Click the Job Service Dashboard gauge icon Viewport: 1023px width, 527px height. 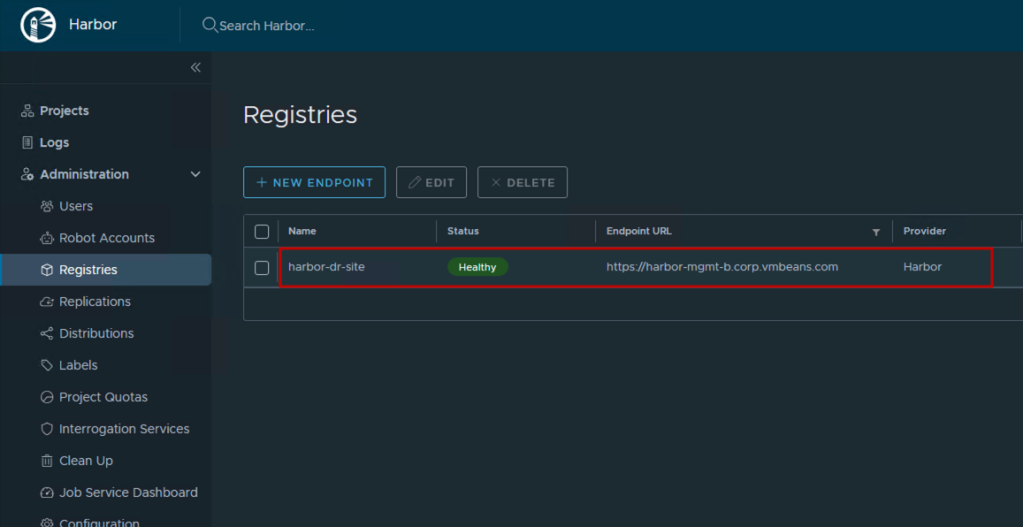pos(47,492)
